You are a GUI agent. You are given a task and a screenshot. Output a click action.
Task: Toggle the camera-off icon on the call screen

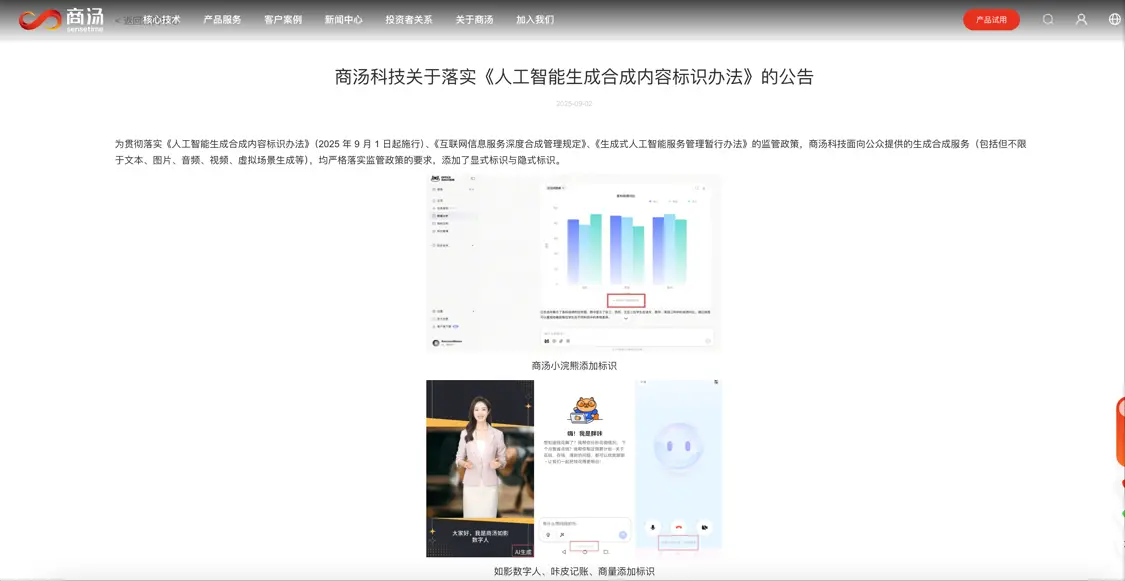click(x=704, y=527)
